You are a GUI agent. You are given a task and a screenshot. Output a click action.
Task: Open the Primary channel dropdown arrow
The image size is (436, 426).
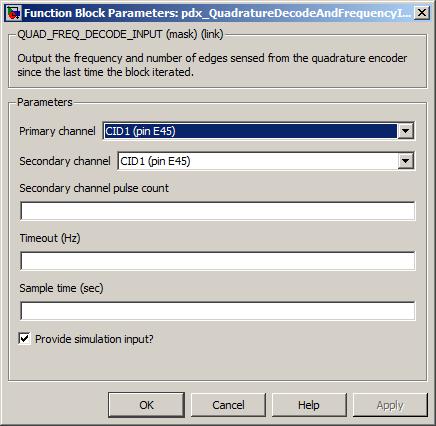[406, 131]
